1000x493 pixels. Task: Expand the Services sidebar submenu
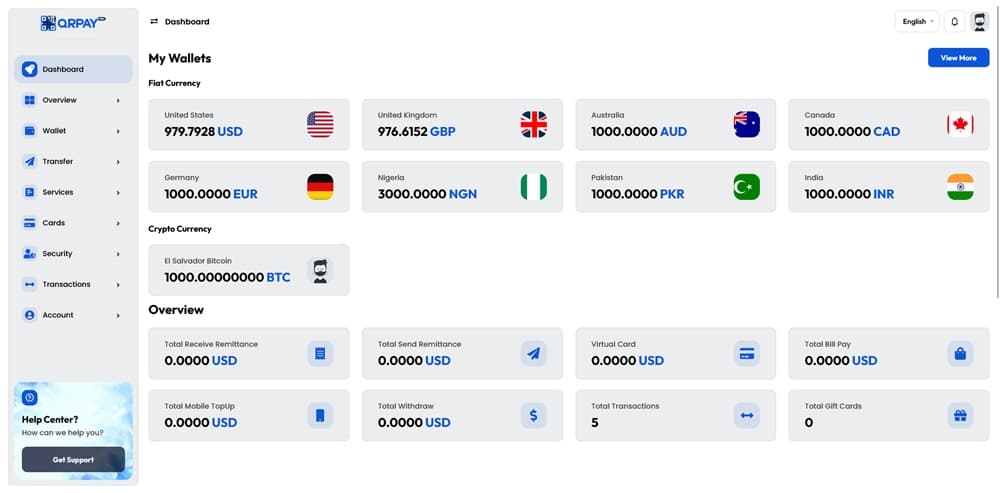click(73, 192)
